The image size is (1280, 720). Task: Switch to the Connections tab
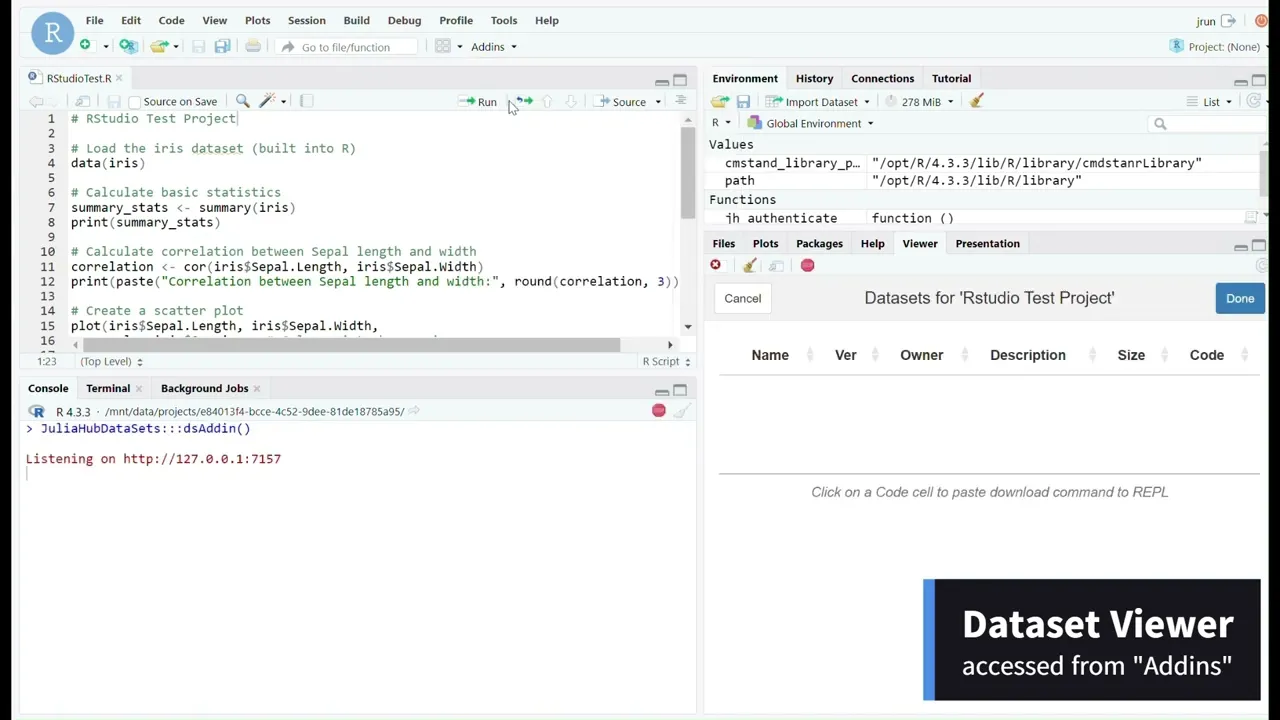pos(882,78)
